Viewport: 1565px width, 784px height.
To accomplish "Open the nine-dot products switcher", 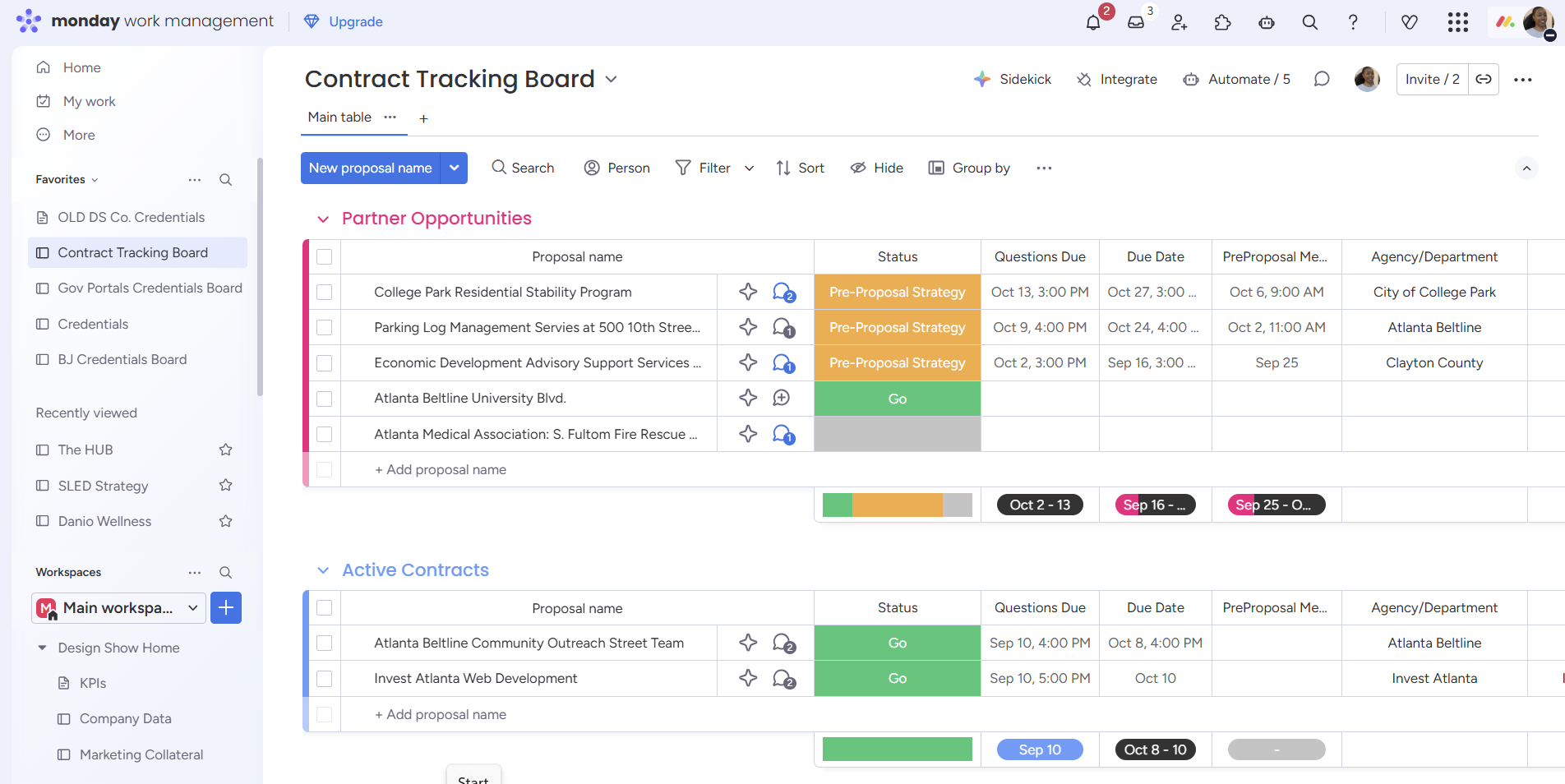I will point(1458,22).
